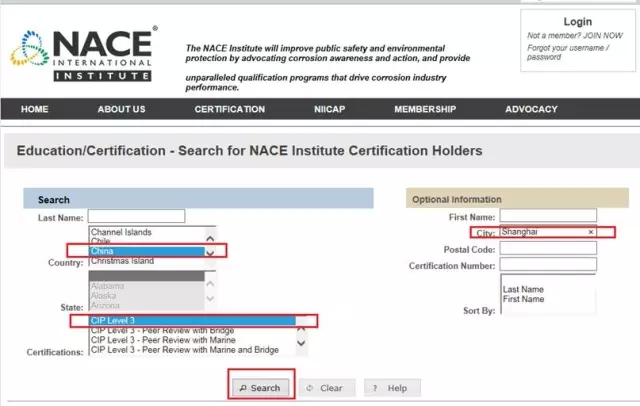This screenshot has height=406, width=640.
Task: Pick Last Name in Sort By list
Action: coord(522,288)
